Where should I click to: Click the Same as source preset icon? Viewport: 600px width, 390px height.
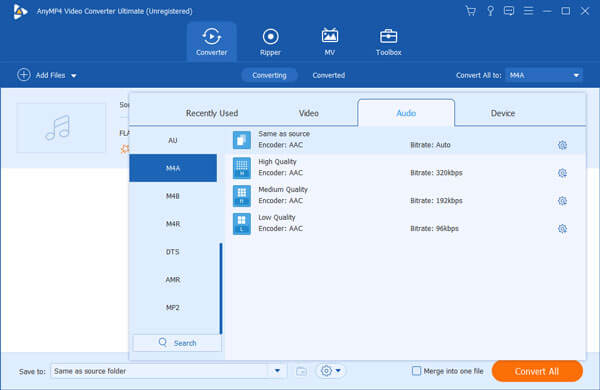242,140
